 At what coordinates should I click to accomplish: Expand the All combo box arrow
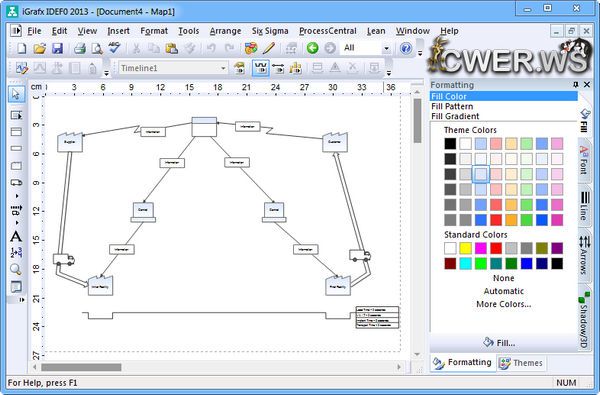click(x=386, y=48)
